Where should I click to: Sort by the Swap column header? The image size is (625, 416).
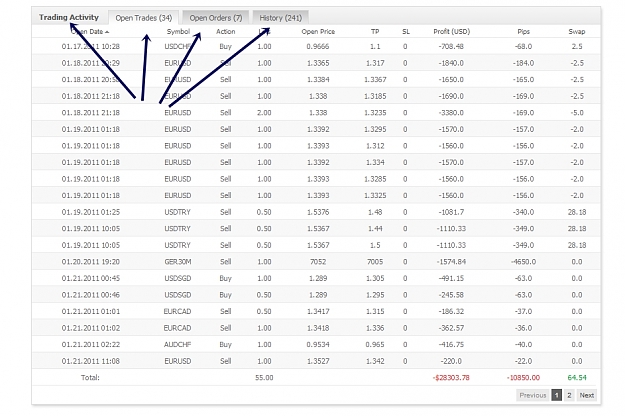[577, 31]
